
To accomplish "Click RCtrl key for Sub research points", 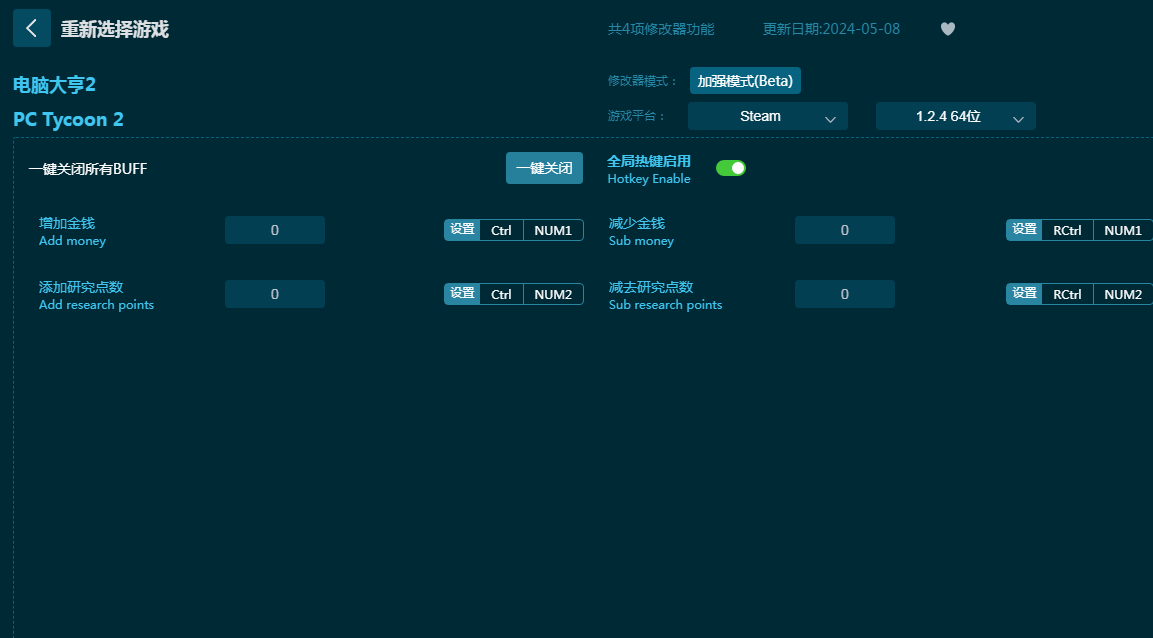I will tap(1067, 294).
